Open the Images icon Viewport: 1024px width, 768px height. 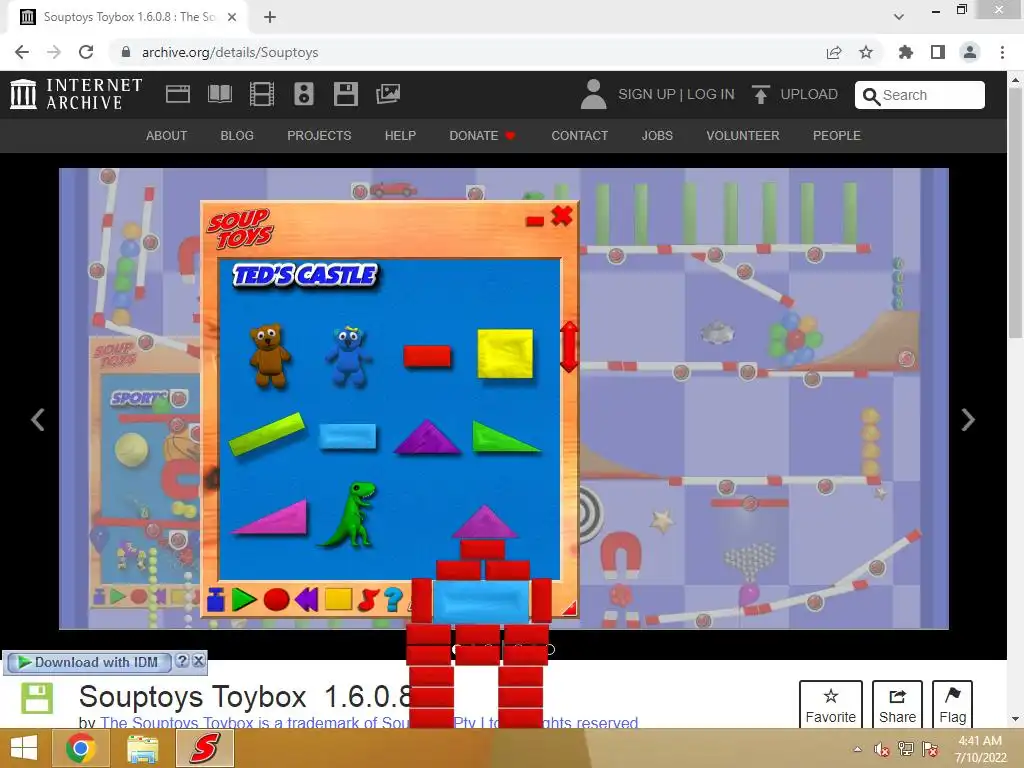tap(388, 94)
